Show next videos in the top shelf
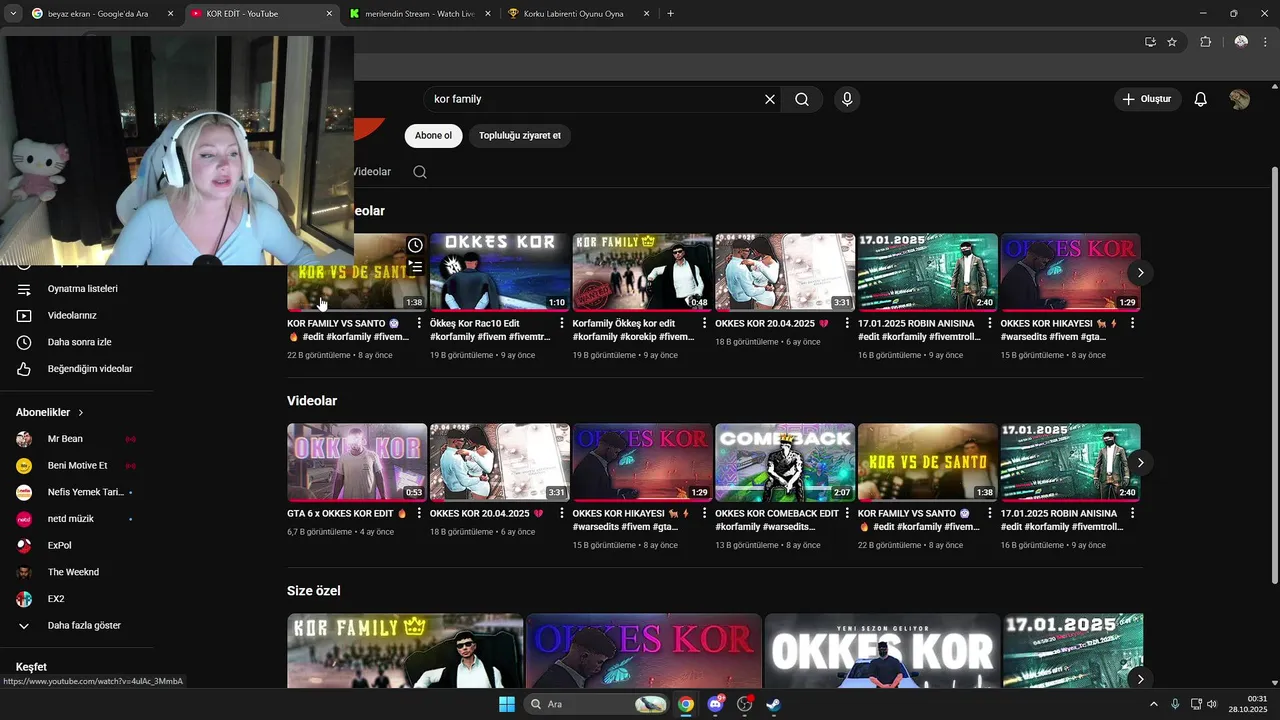 (x=1140, y=273)
